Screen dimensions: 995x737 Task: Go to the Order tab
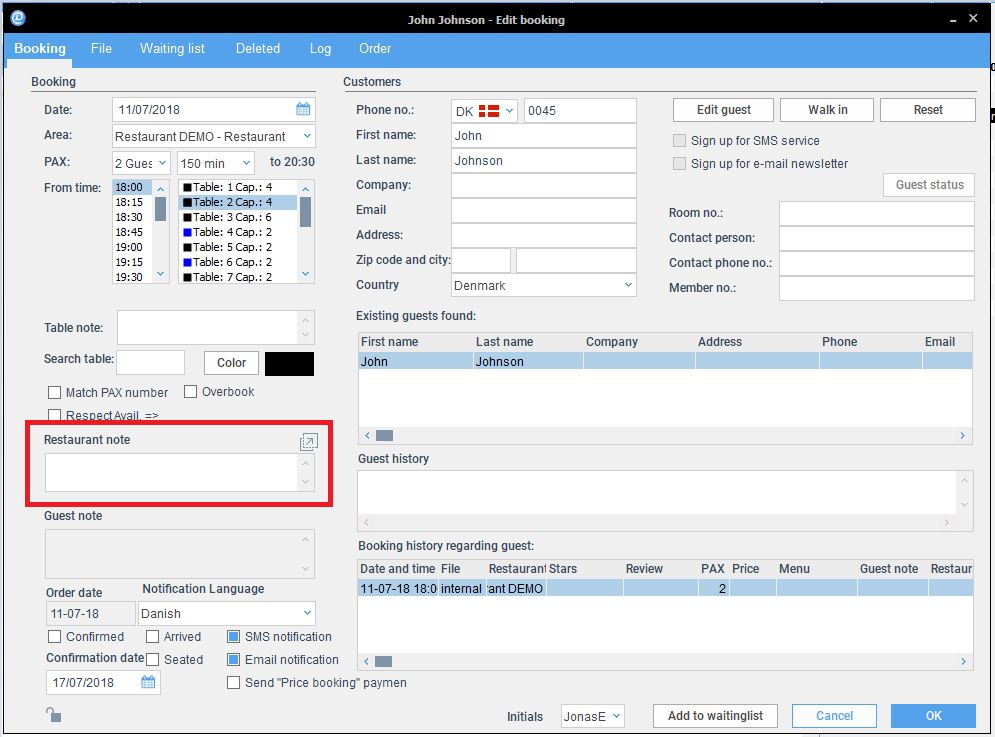(375, 49)
